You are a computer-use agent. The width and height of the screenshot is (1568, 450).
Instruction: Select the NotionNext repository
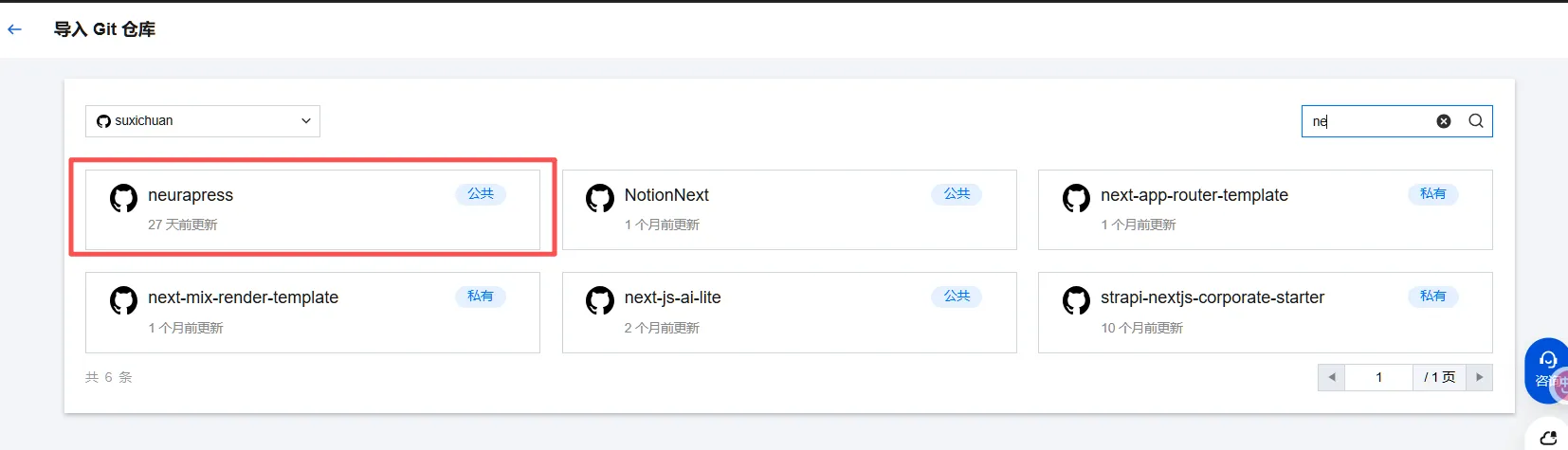tap(666, 195)
